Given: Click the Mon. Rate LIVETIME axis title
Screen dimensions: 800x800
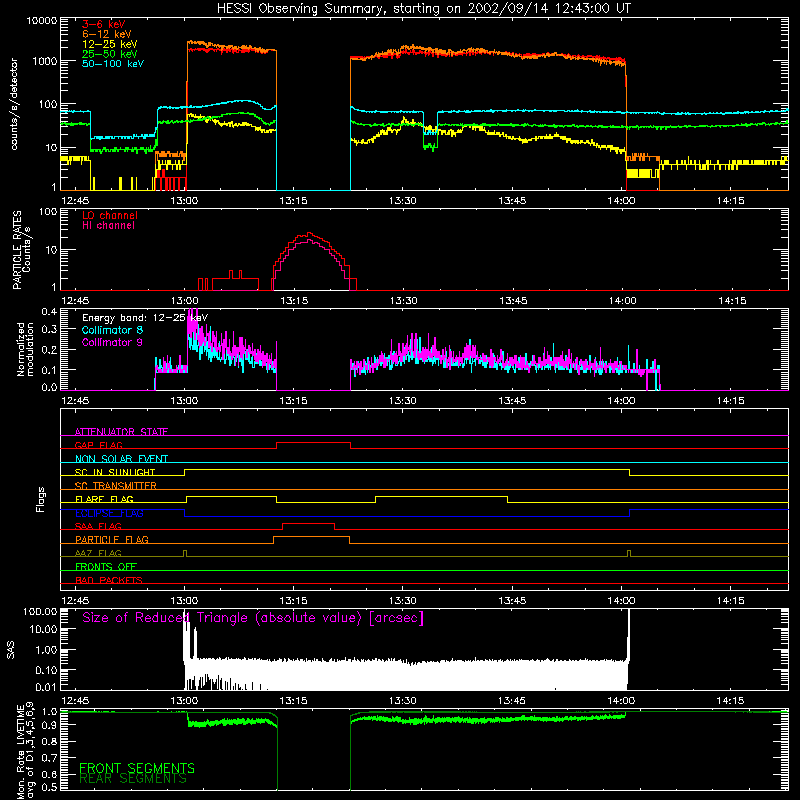Looking at the screenshot, I should coord(26,751).
